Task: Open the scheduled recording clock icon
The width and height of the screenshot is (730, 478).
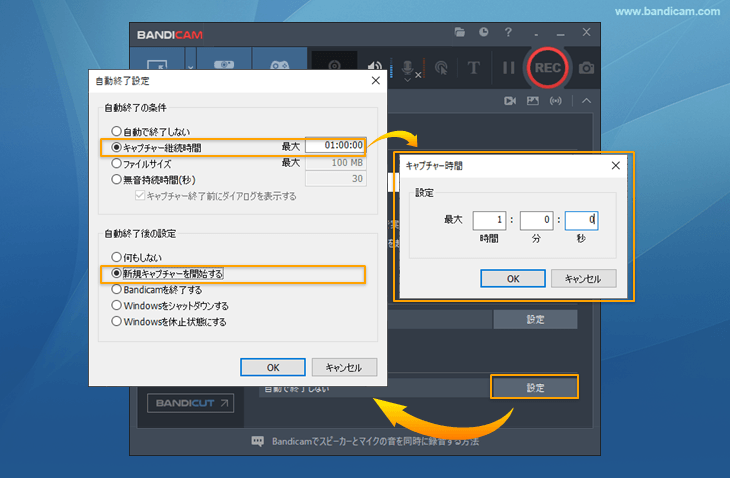Action: tap(484, 32)
